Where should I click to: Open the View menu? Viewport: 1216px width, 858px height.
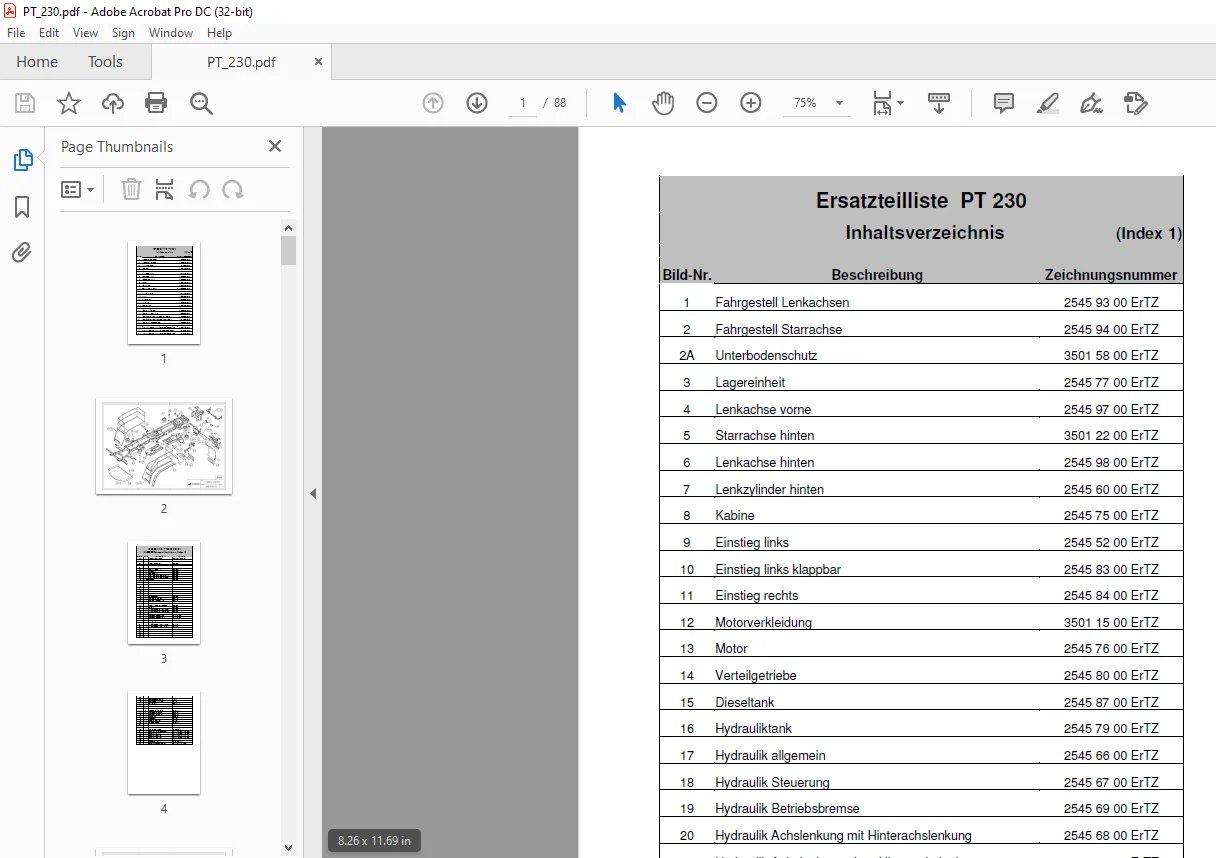coord(85,33)
